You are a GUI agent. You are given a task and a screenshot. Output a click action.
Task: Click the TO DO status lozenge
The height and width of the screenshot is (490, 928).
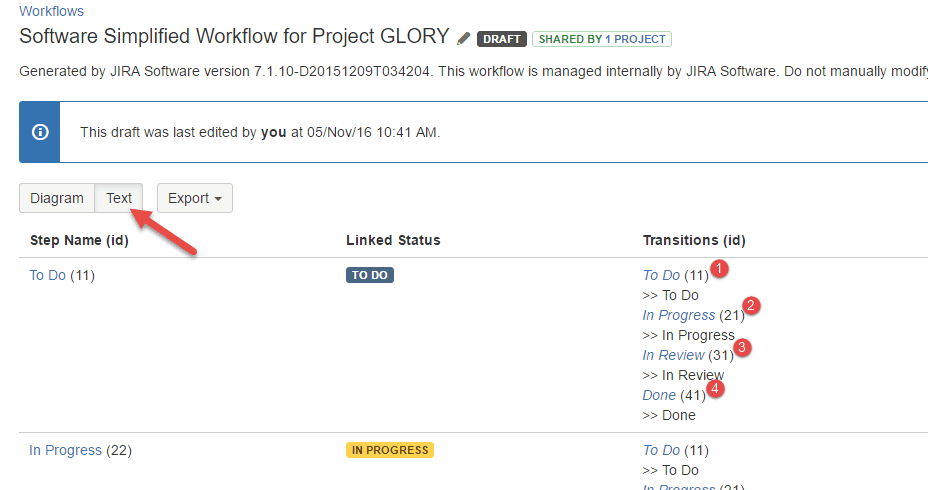370,275
